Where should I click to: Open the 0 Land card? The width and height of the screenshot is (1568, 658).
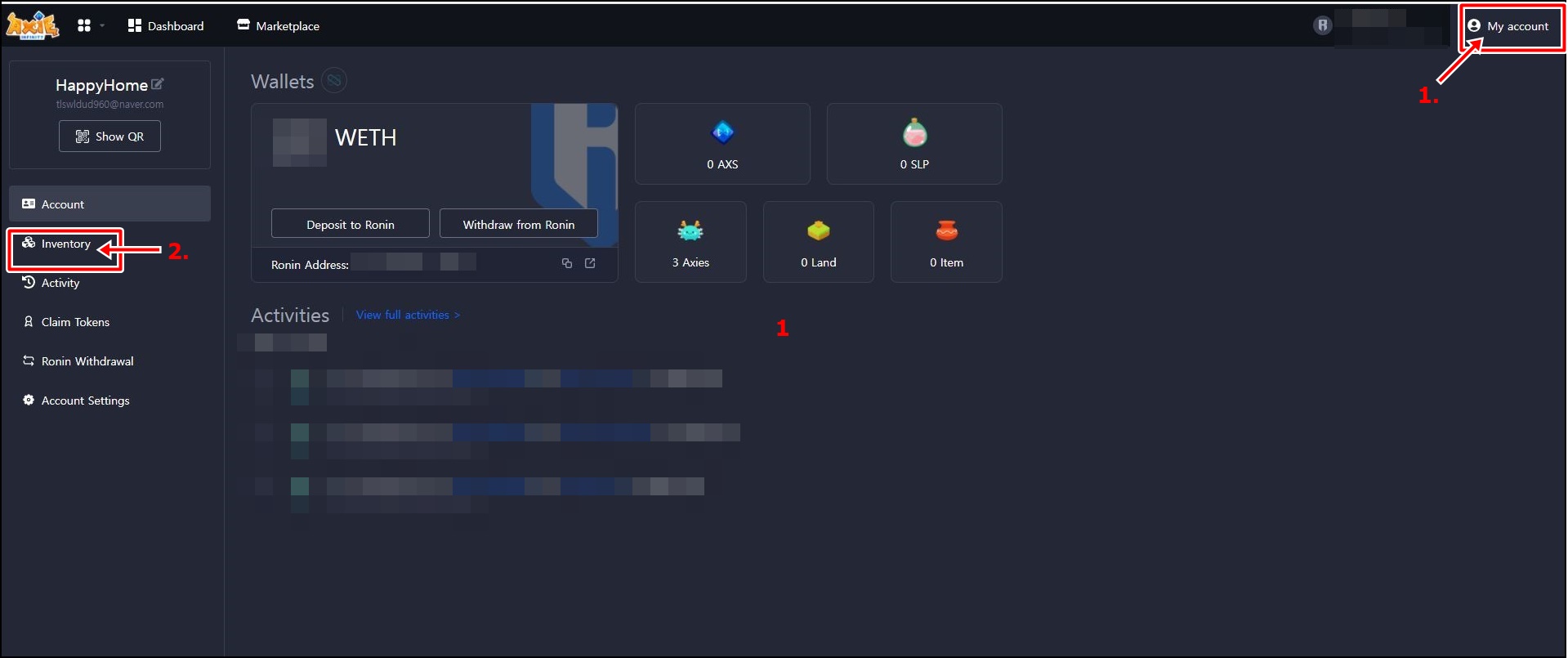point(819,242)
